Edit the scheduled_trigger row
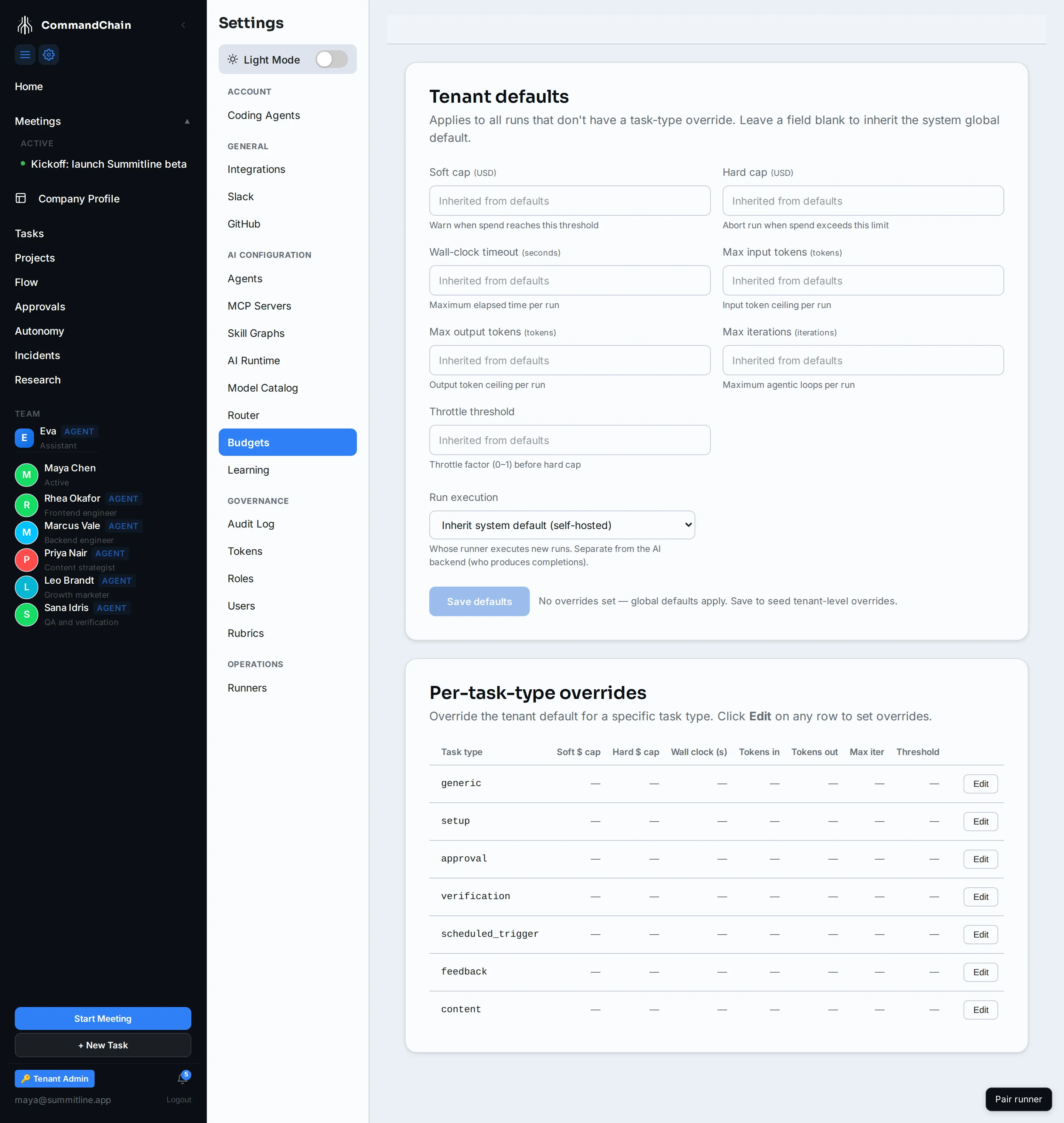The image size is (1064, 1123). [x=980, y=935]
